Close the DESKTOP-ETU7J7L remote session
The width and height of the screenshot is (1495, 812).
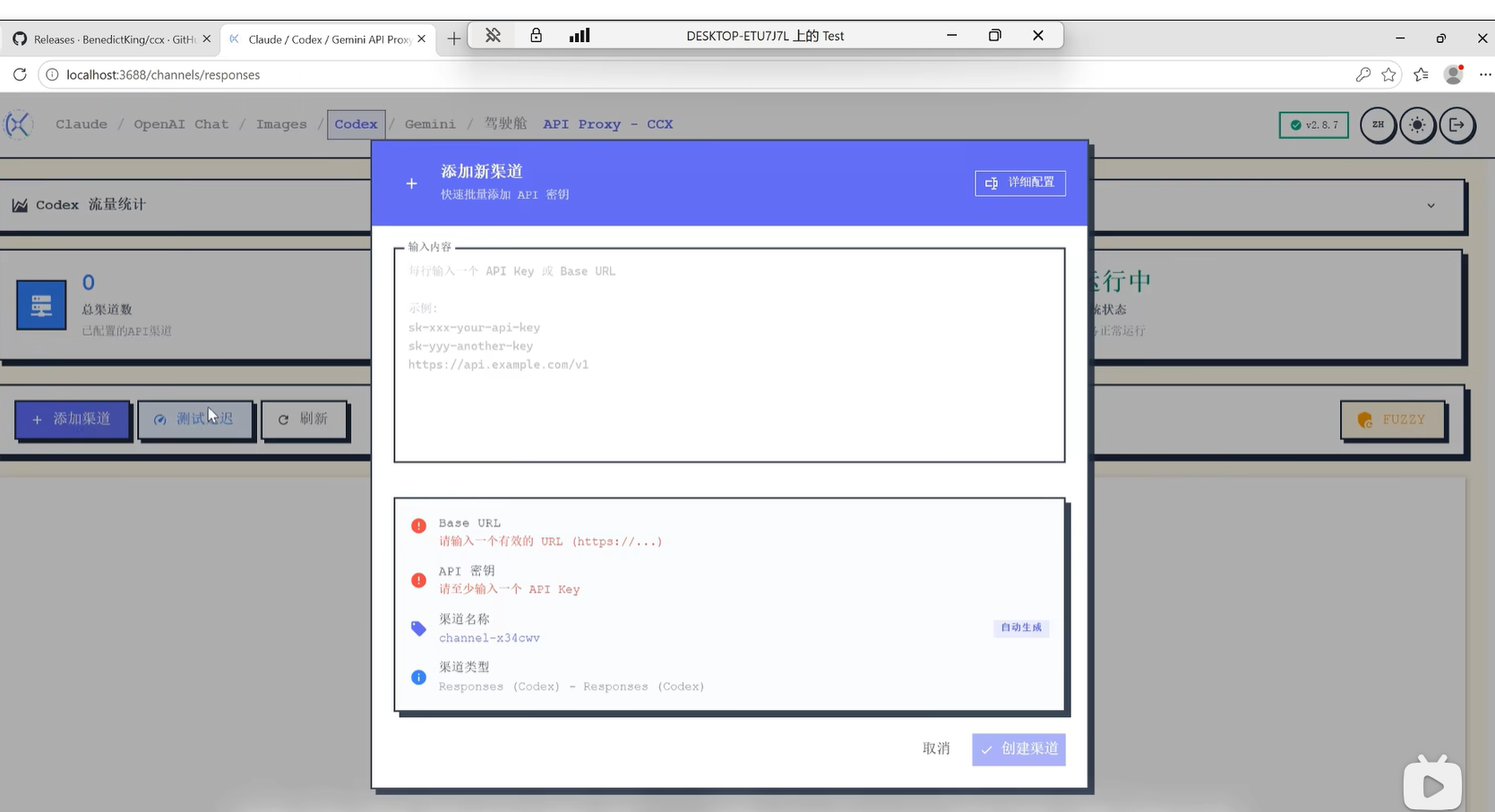pos(1037,36)
